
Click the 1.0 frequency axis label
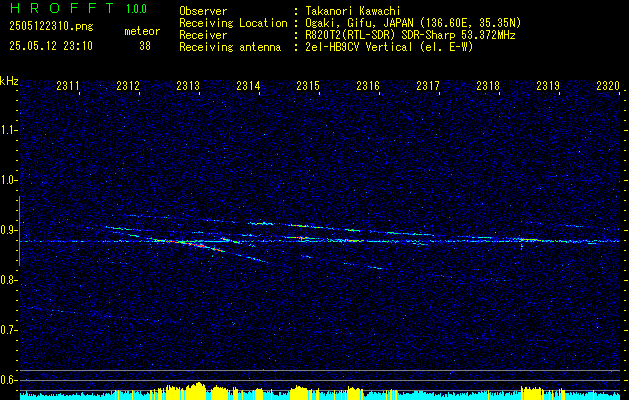tap(9, 181)
